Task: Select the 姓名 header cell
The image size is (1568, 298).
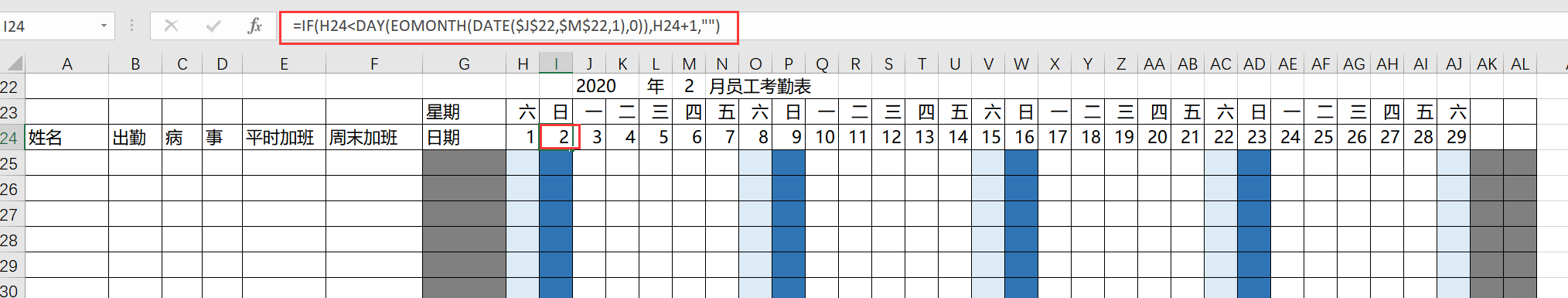Action: 66,138
